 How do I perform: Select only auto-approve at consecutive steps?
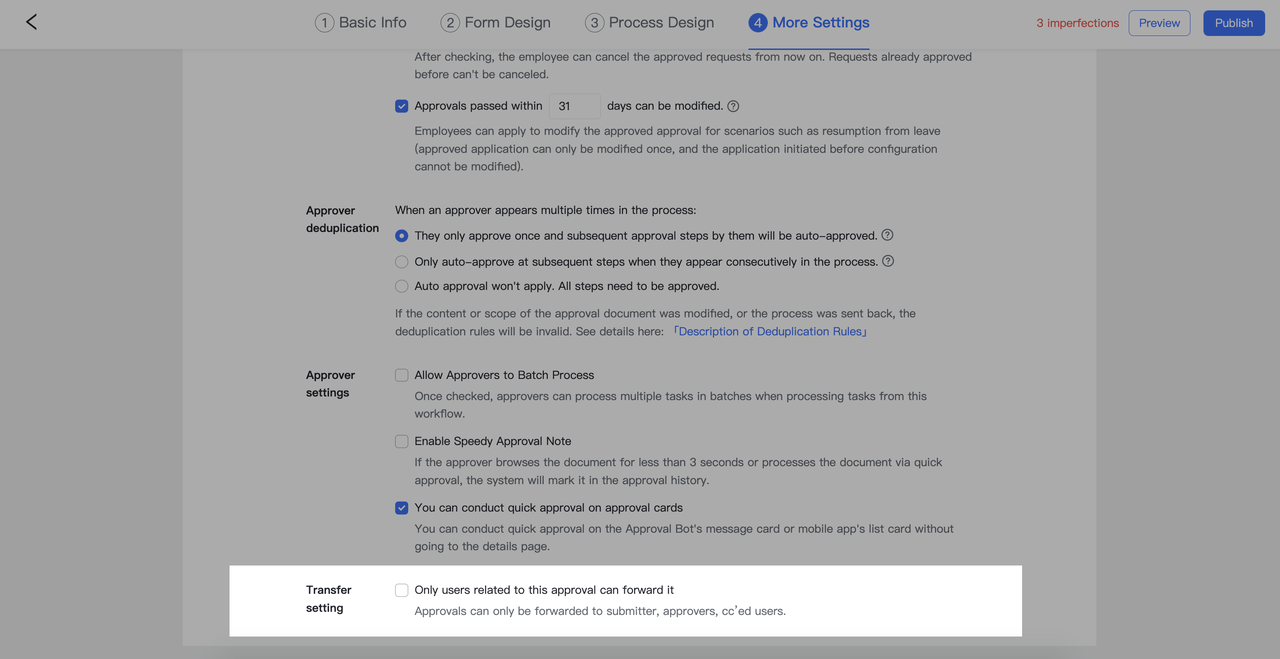[x=402, y=262]
